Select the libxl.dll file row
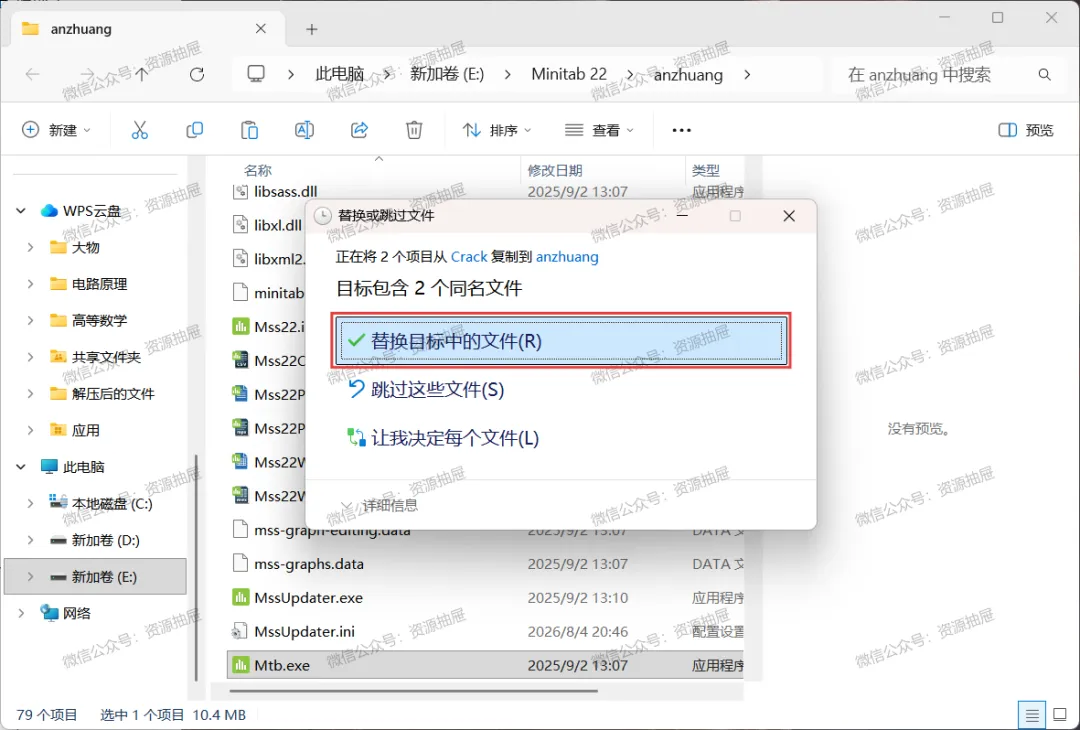This screenshot has width=1080, height=730. (269, 225)
